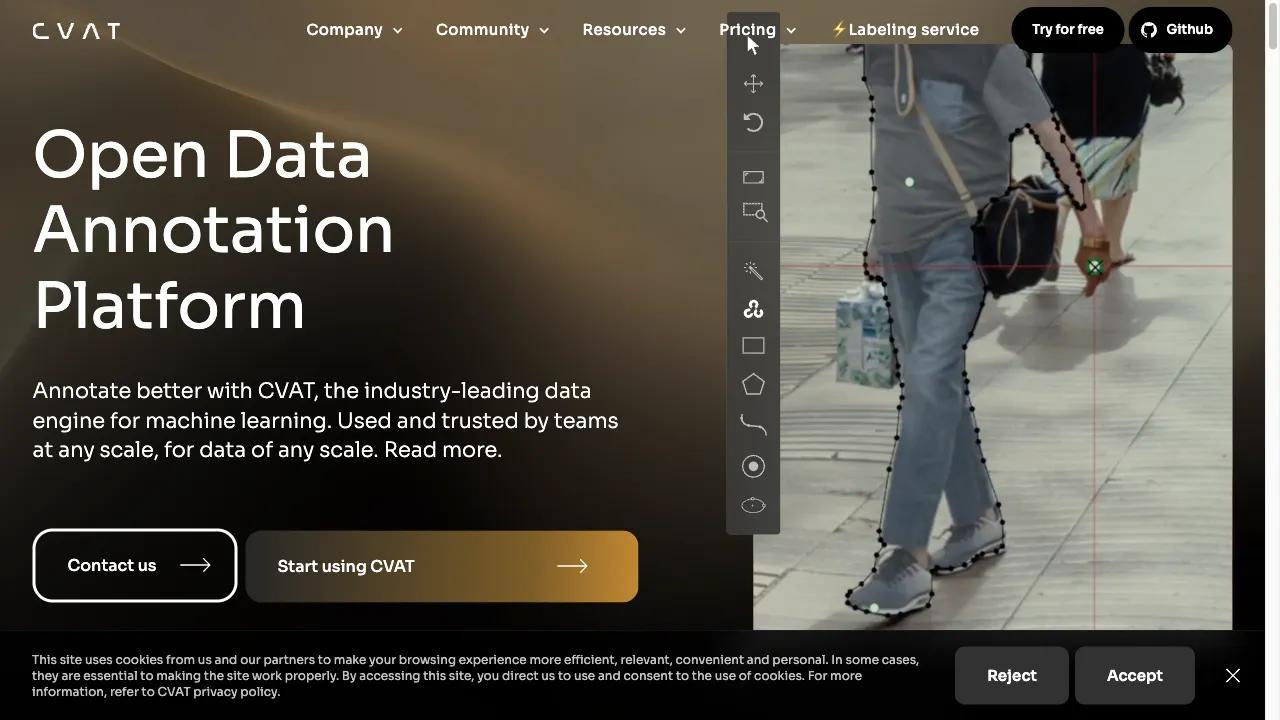The image size is (1280, 720).
Task: Click the GitHub logo icon
Action: point(1149,30)
